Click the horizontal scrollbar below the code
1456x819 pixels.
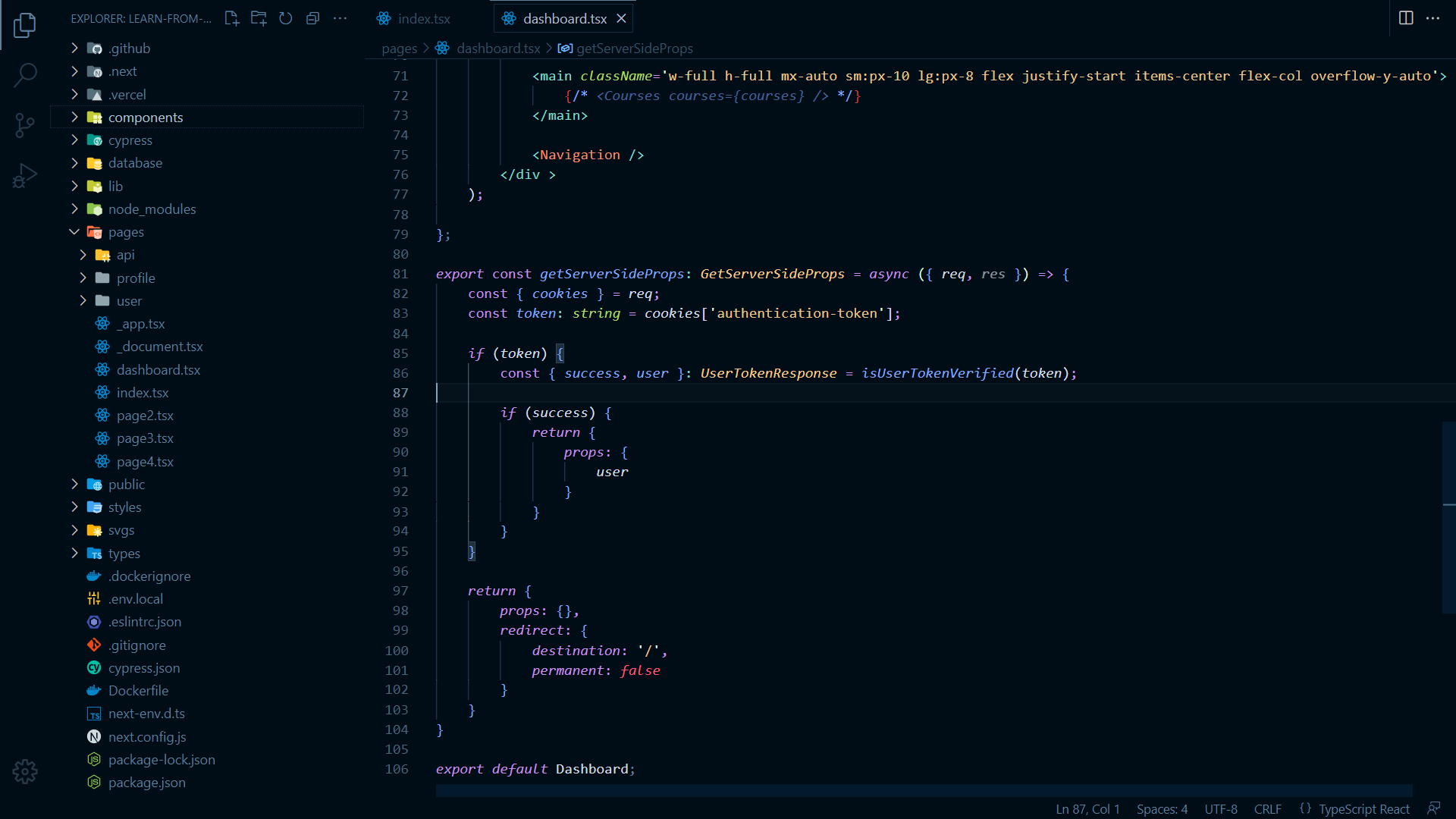pyautogui.click(x=924, y=791)
